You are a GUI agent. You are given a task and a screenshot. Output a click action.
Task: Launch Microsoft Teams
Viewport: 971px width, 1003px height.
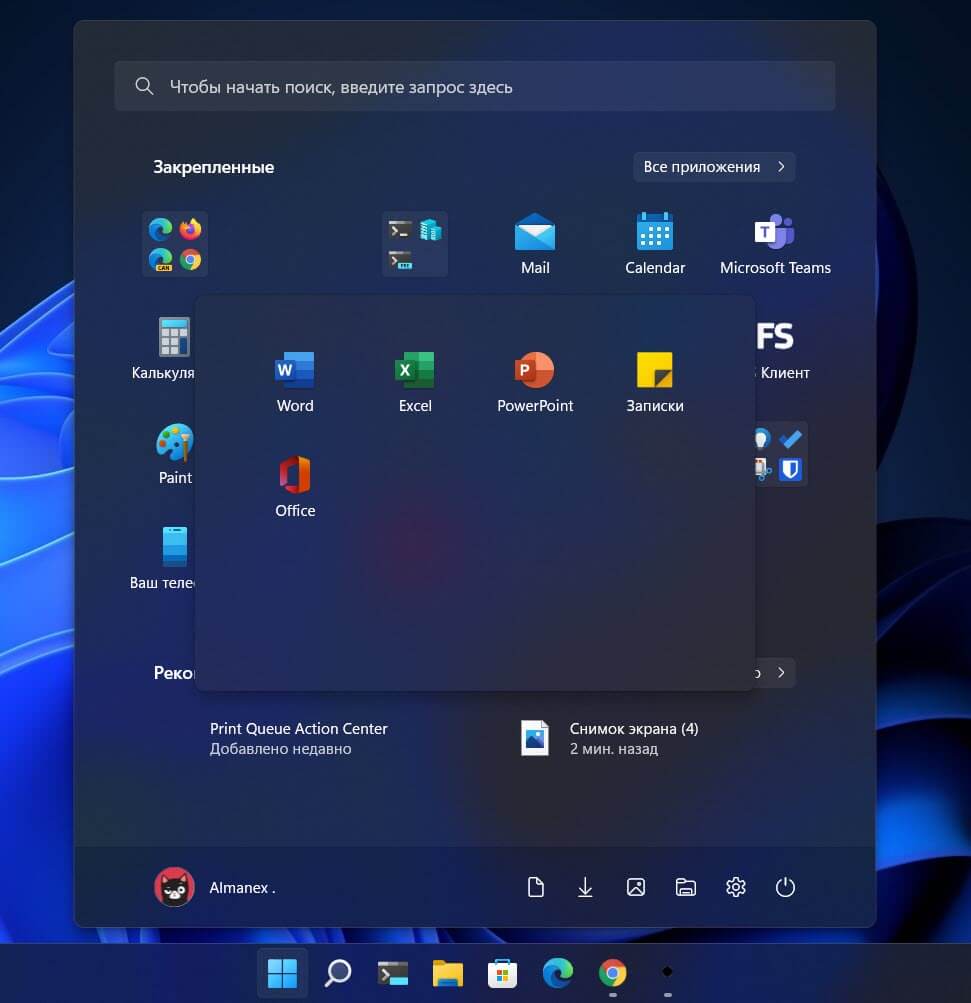coord(775,244)
